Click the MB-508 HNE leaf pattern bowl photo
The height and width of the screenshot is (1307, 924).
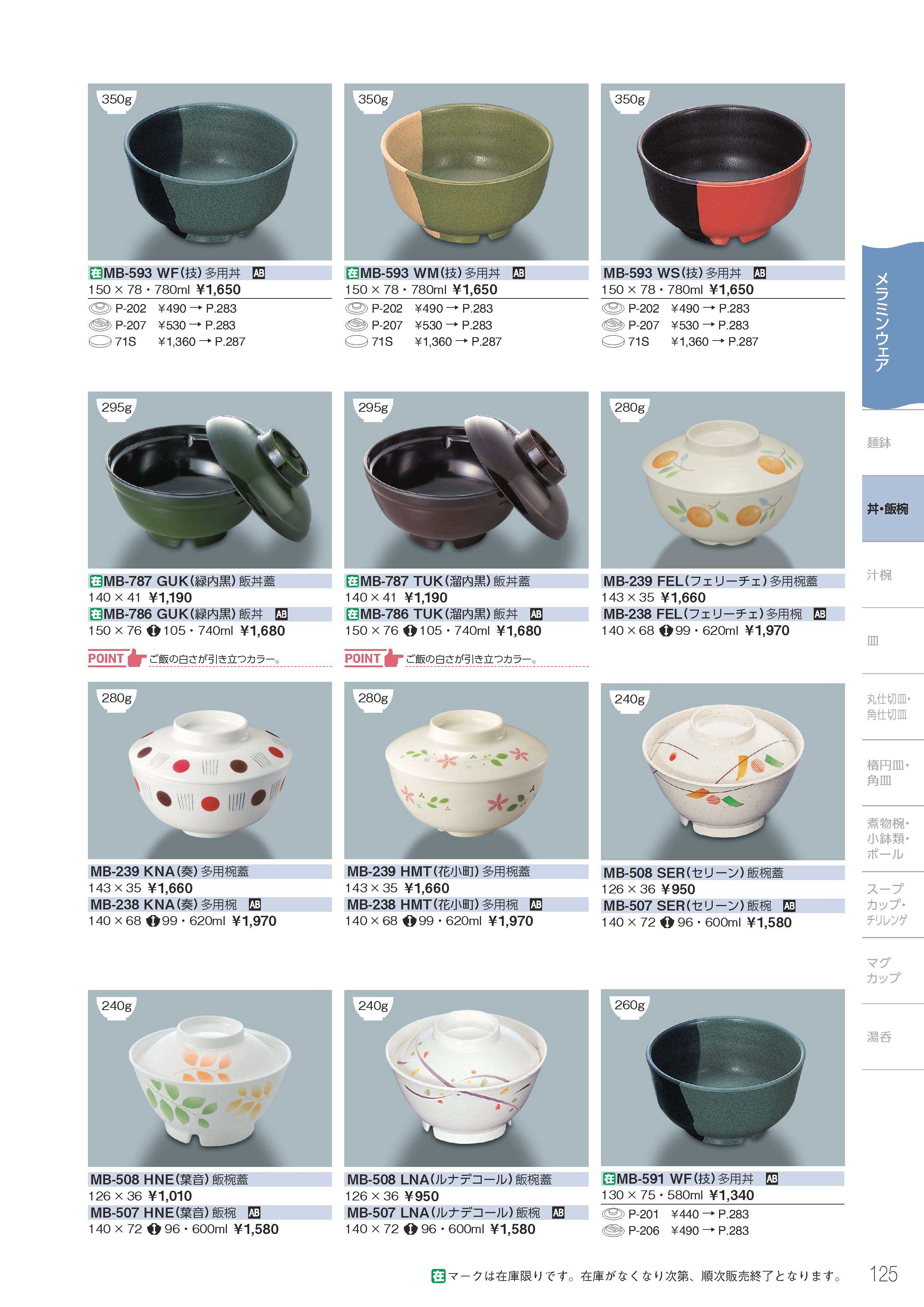210,1077
